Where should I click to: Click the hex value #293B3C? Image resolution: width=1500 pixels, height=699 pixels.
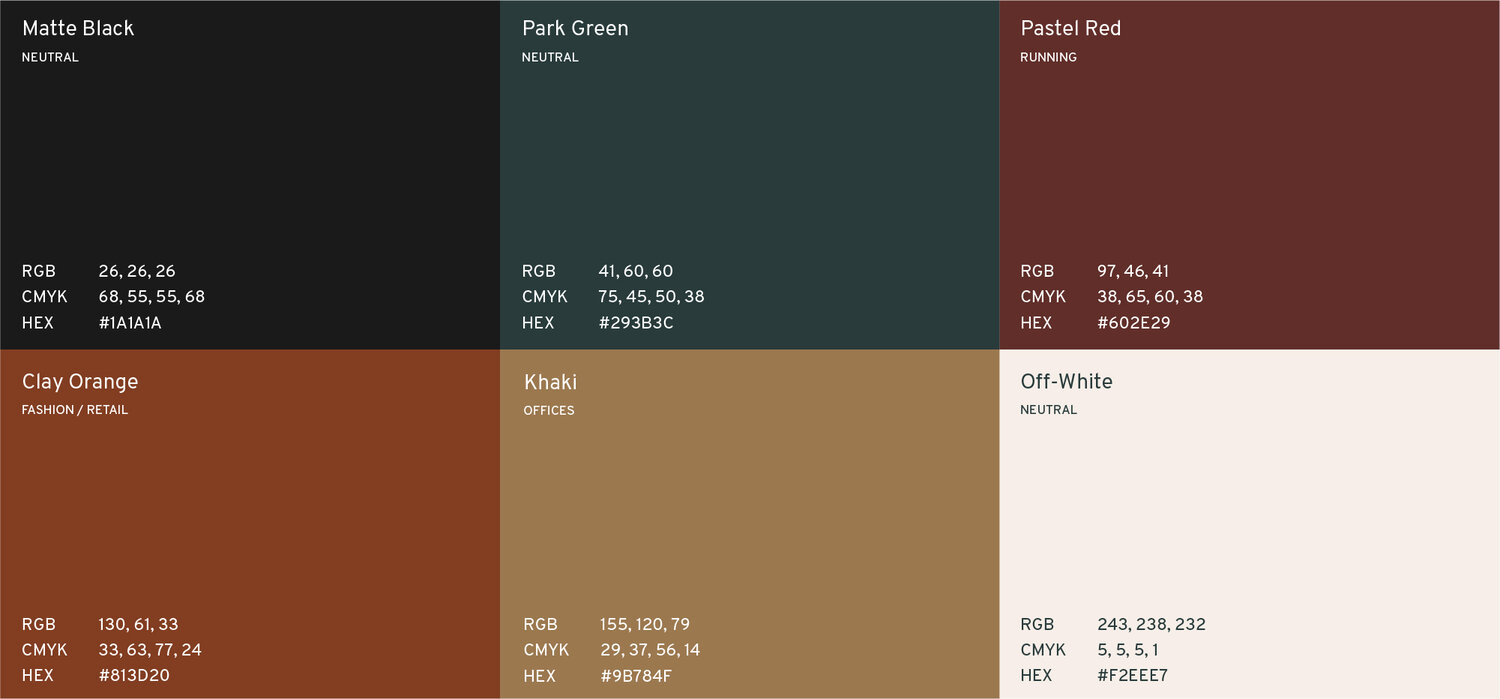coord(635,322)
